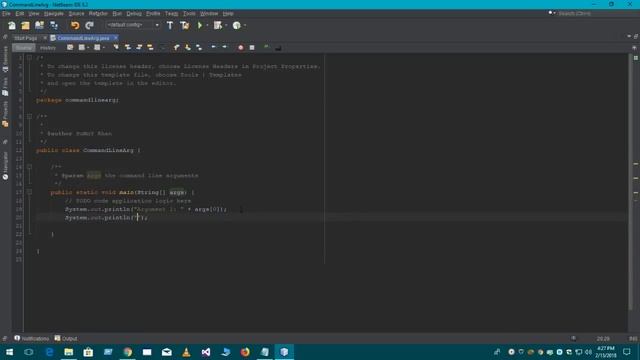
Task: Click the Last Edit icon in editor toolbar
Action: tap(70, 48)
